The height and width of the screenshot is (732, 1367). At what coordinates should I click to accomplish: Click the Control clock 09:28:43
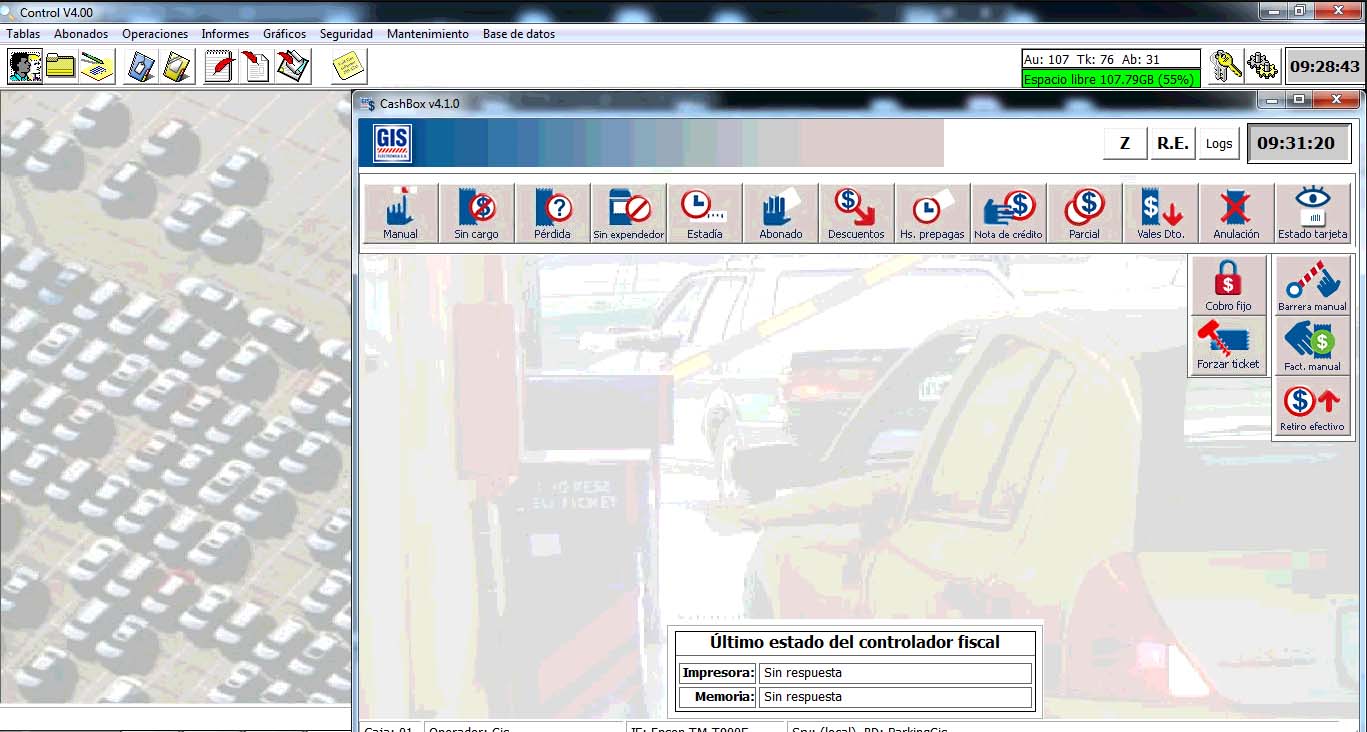tap(1324, 67)
